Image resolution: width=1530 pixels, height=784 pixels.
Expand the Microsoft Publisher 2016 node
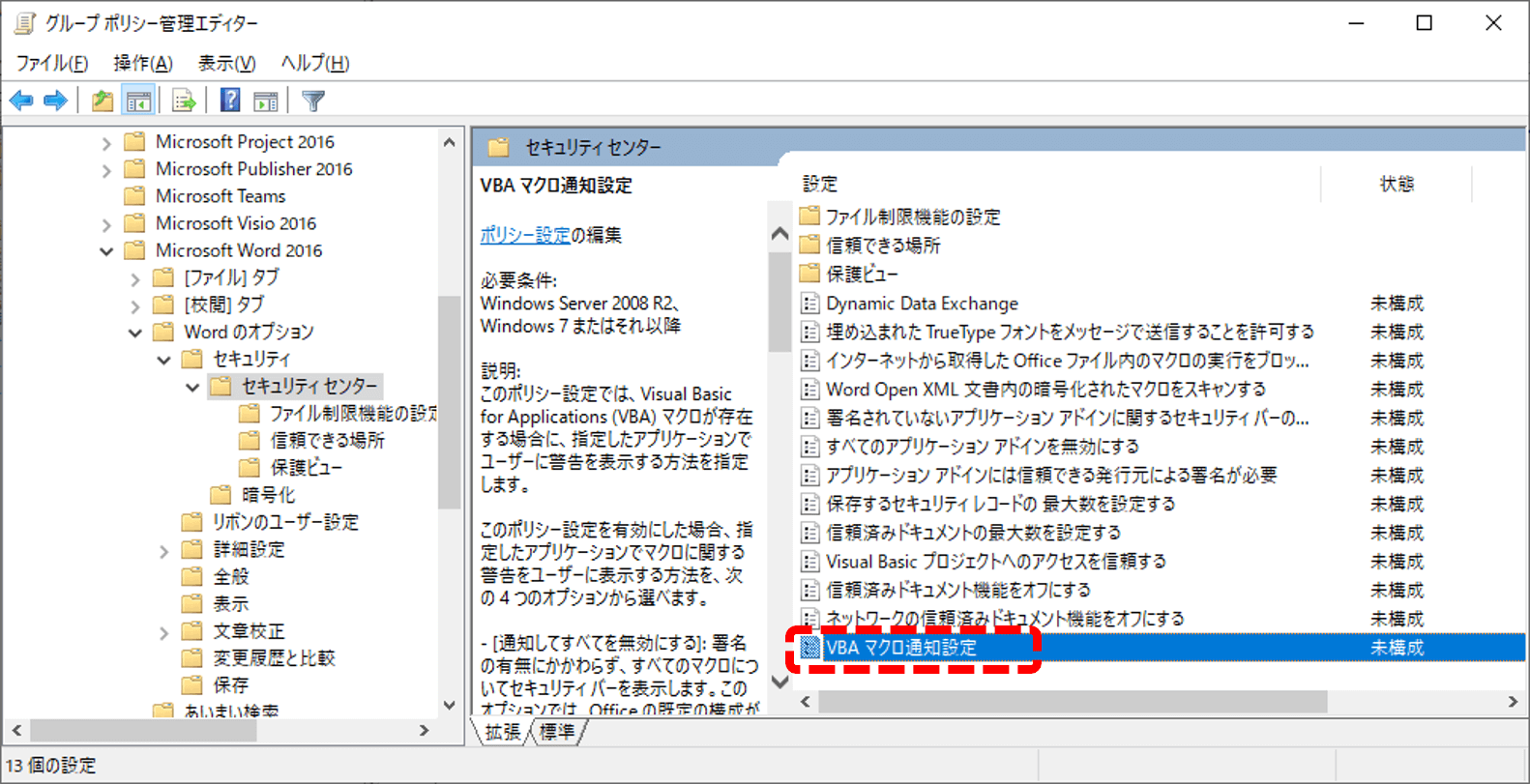coord(106,169)
